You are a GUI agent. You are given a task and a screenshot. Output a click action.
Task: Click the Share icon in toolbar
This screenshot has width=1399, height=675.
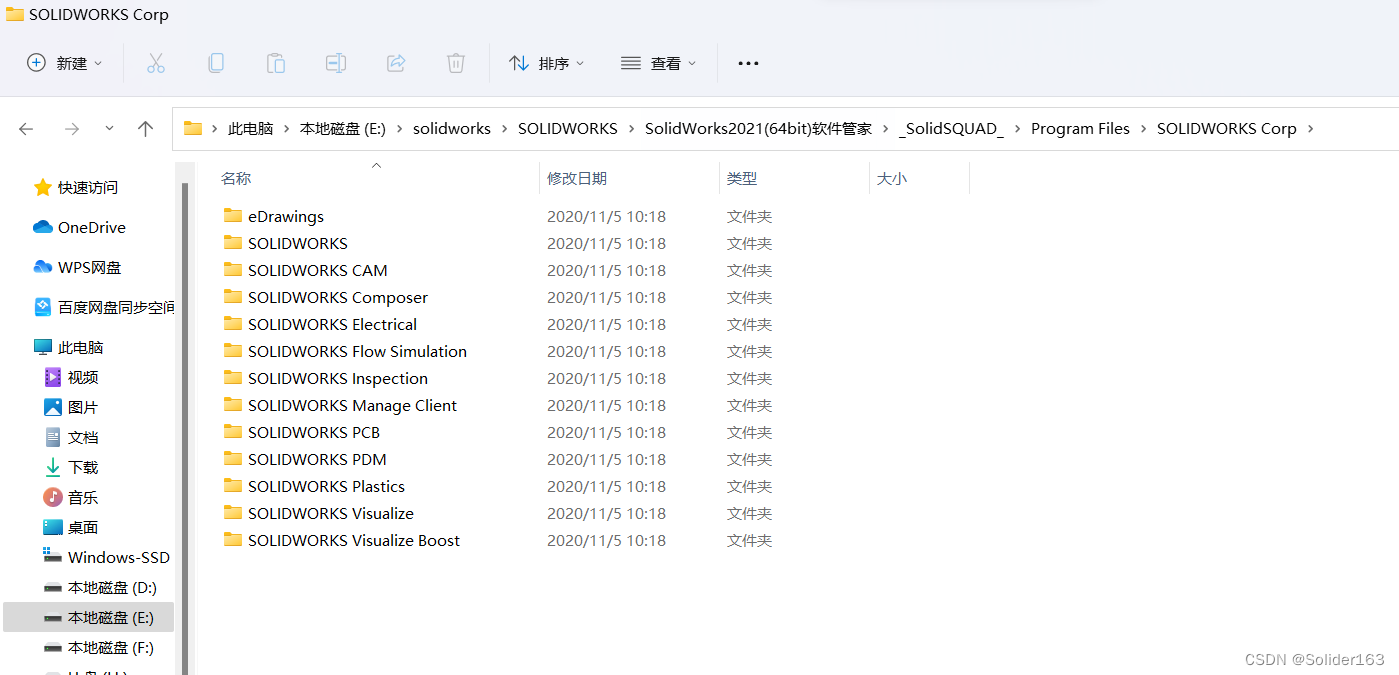coord(396,63)
